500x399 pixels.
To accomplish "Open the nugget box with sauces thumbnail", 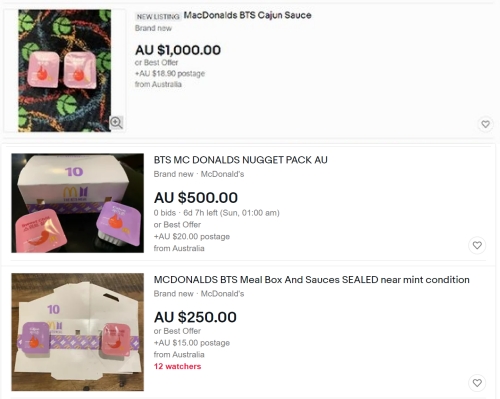I will (x=78, y=203).
